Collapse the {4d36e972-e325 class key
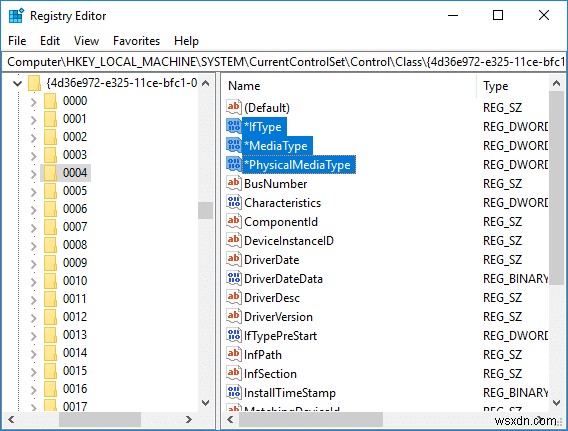This screenshot has width=568, height=431. (x=17, y=84)
